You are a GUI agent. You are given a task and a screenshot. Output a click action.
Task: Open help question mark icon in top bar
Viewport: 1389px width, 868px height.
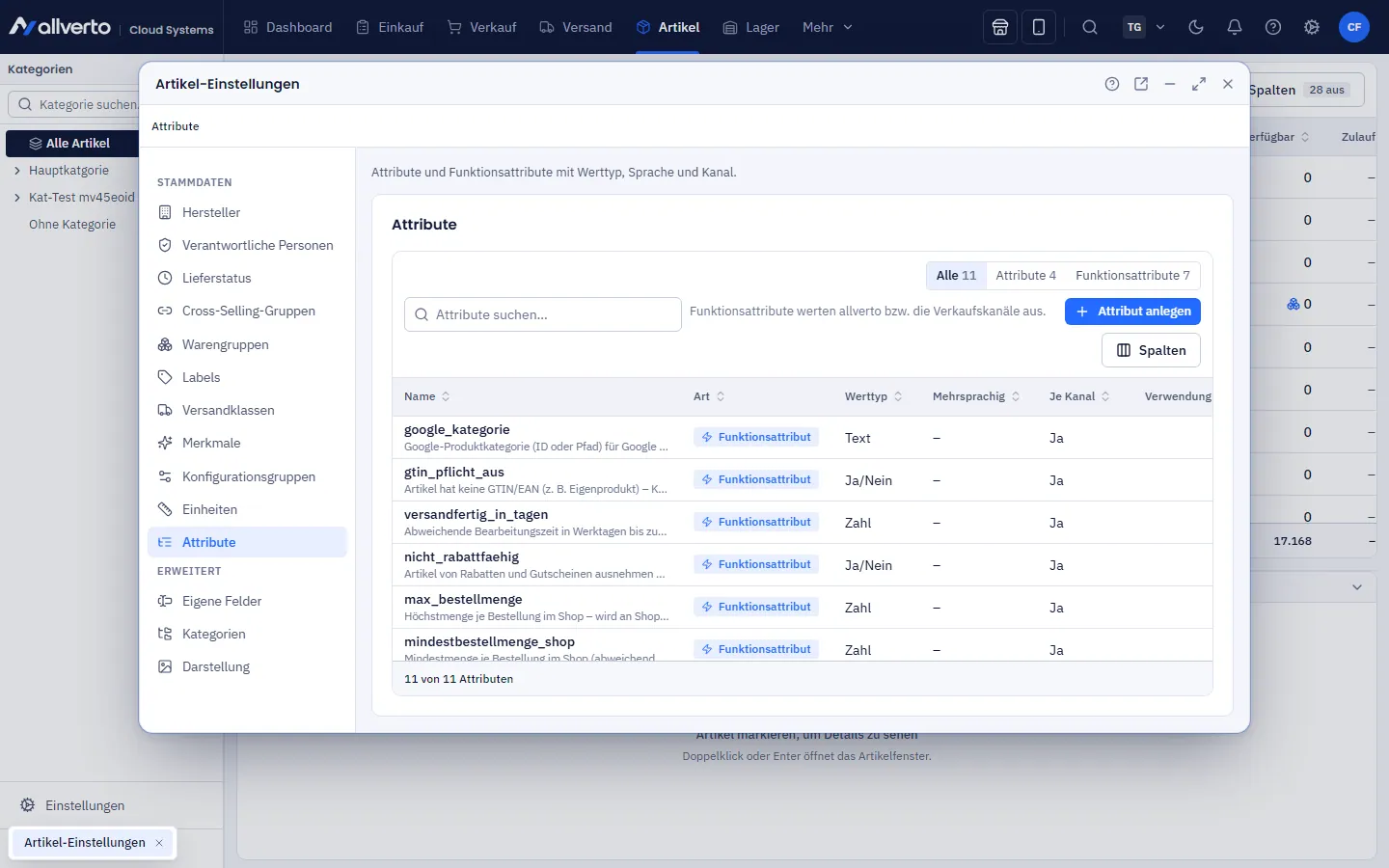click(1273, 27)
